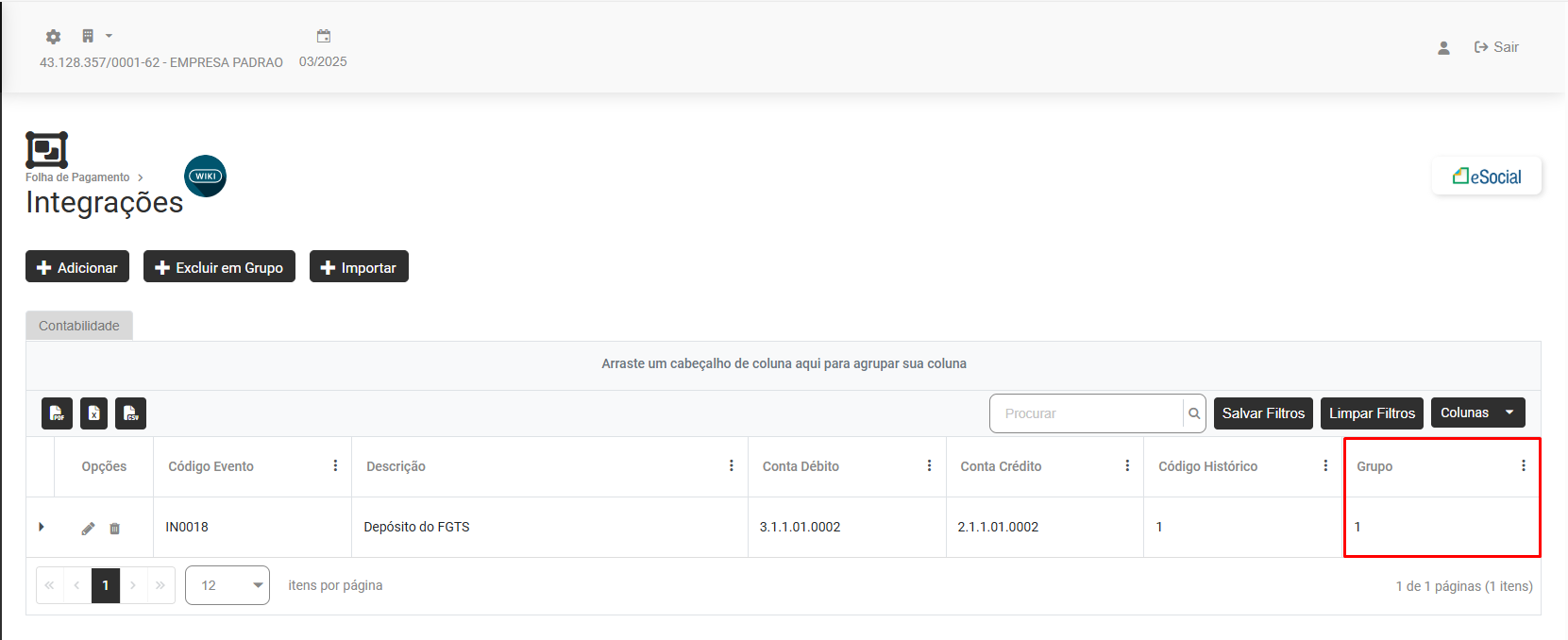Open Código Evento column menu
This screenshot has width=1568, height=640.
click(335, 465)
